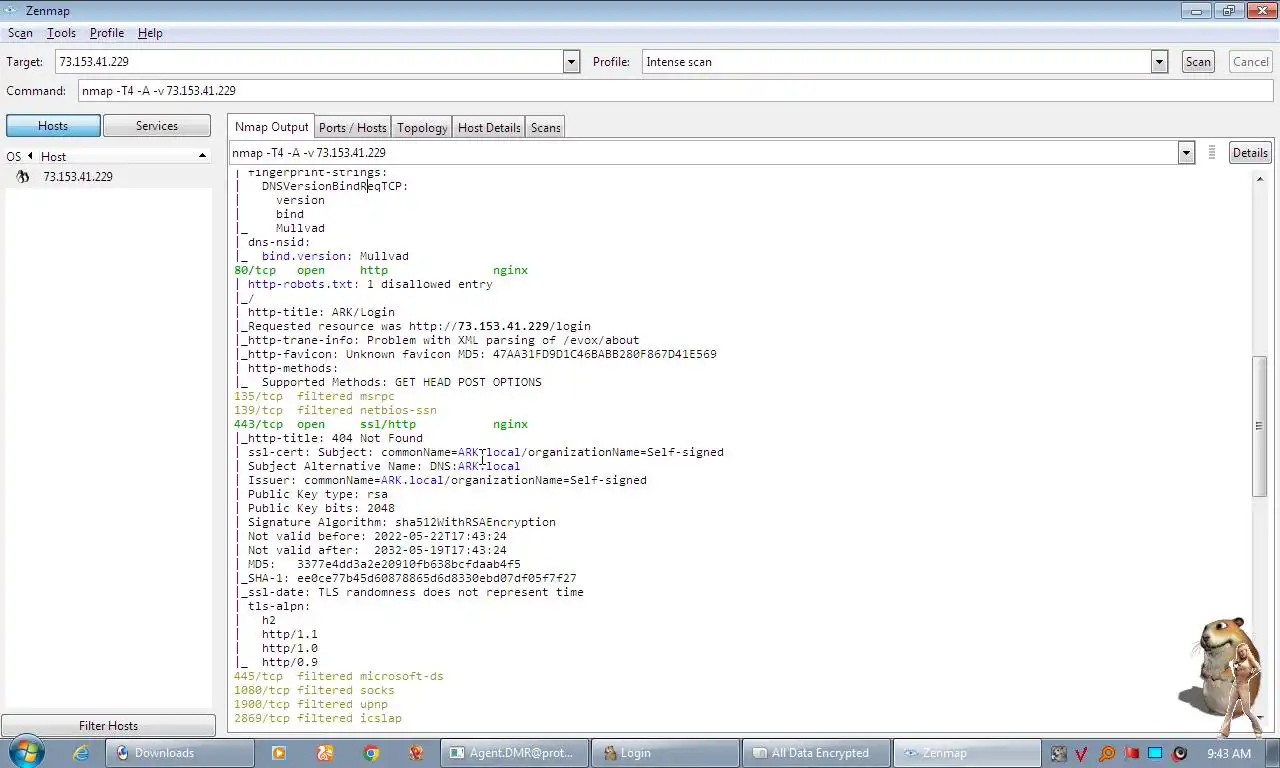The height and width of the screenshot is (768, 1280).
Task: Open the Scan menu
Action: [20, 33]
